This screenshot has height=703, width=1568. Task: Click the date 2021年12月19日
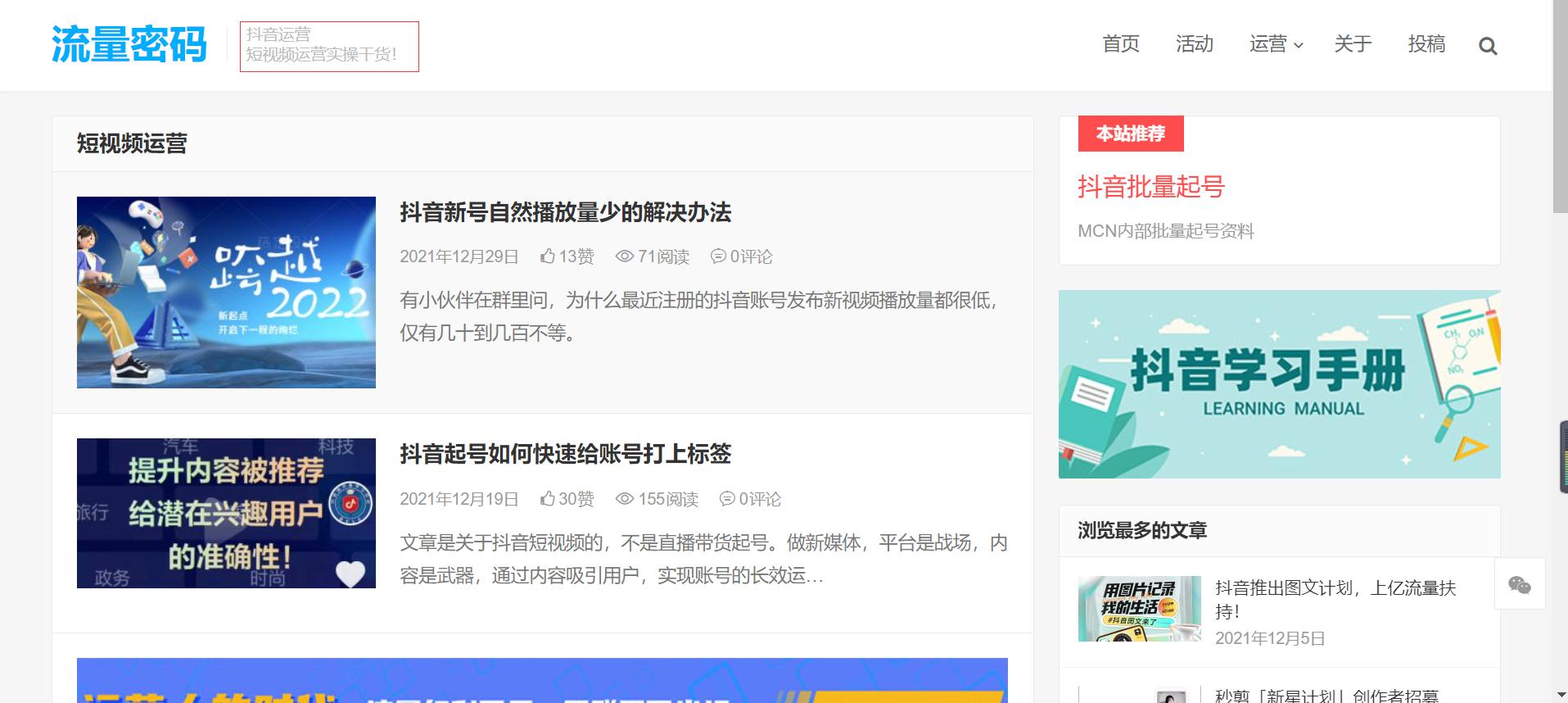(459, 499)
